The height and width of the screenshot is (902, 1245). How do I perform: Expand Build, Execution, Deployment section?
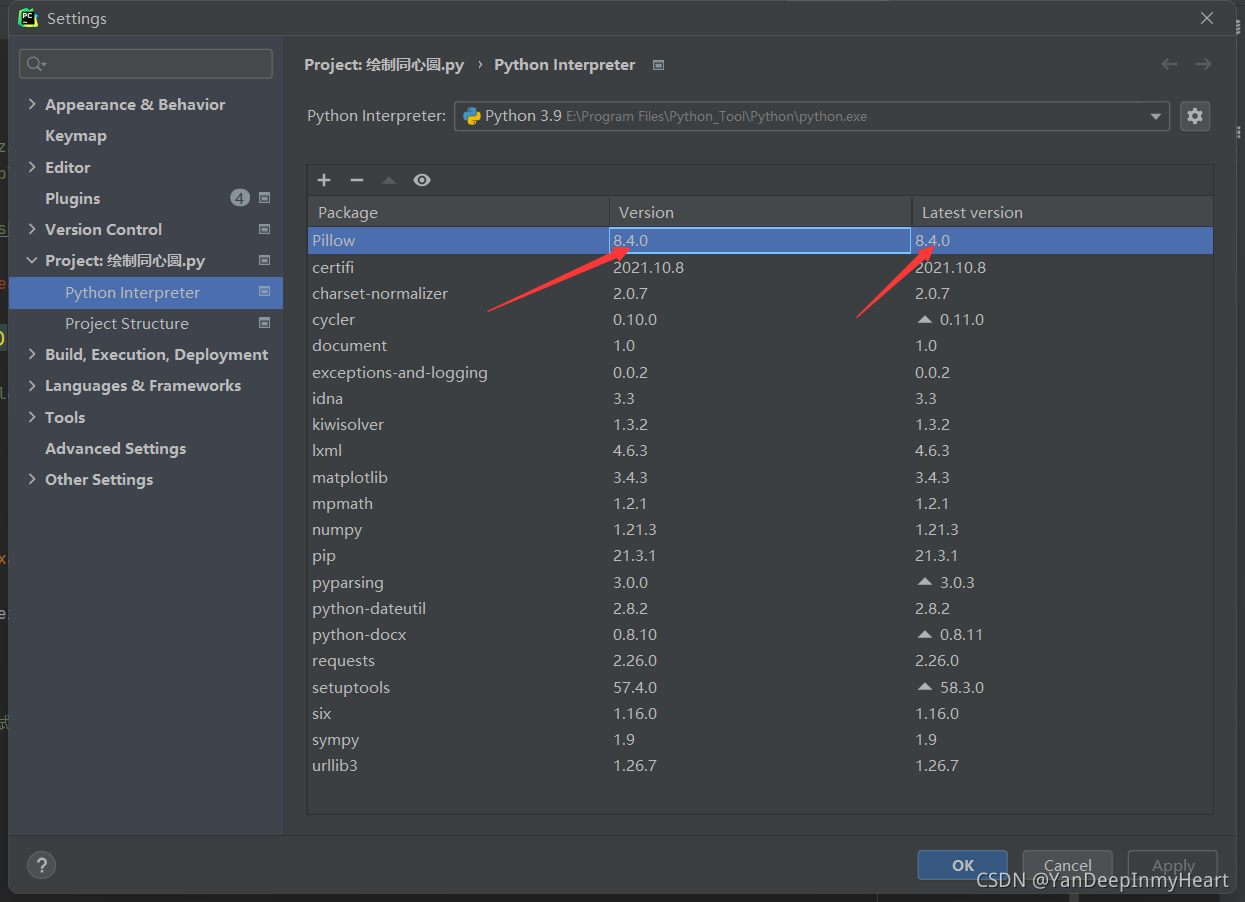(32, 354)
